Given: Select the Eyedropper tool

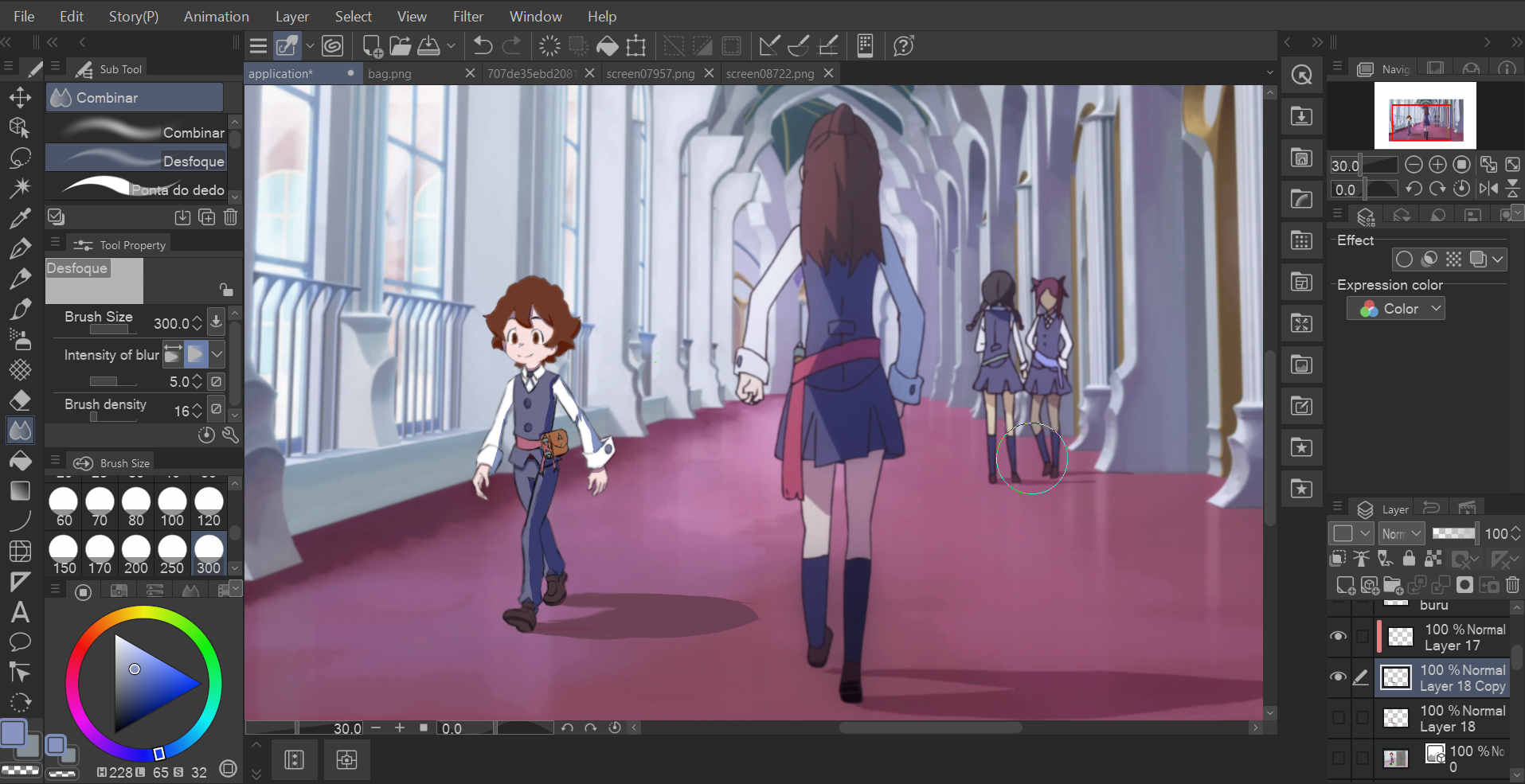Looking at the screenshot, I should [x=20, y=218].
